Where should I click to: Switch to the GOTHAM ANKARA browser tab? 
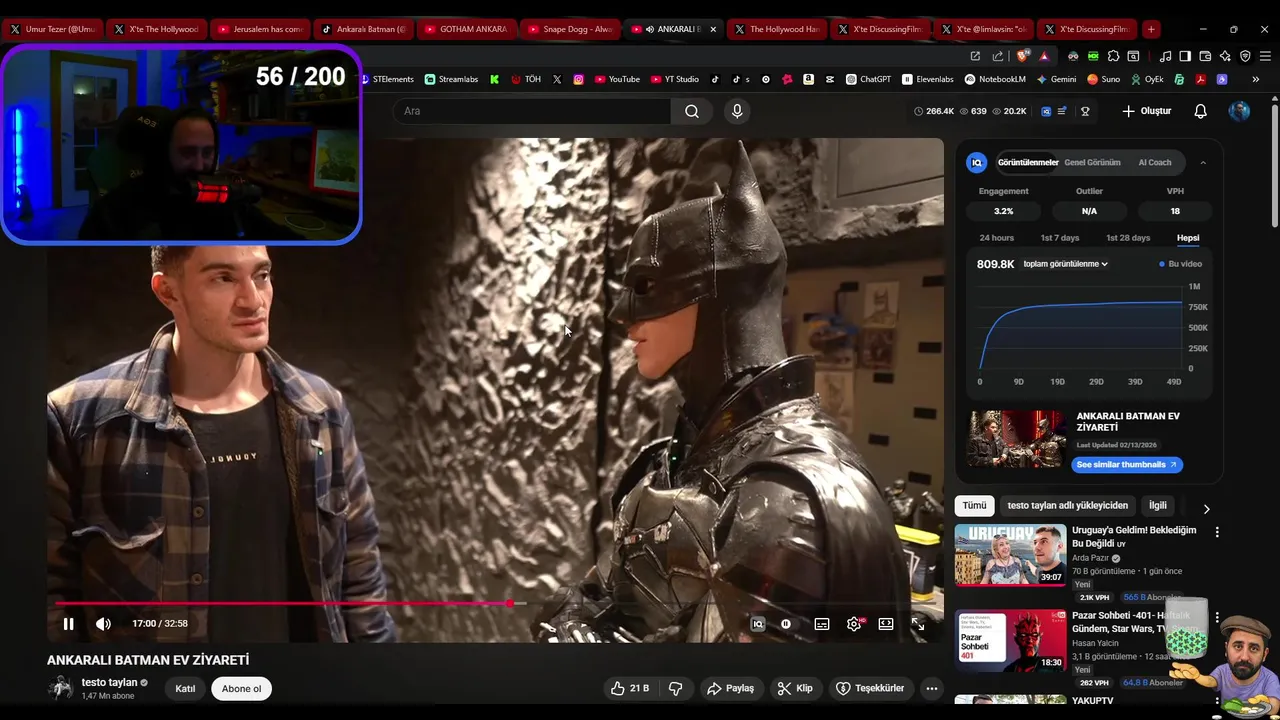pos(466,29)
